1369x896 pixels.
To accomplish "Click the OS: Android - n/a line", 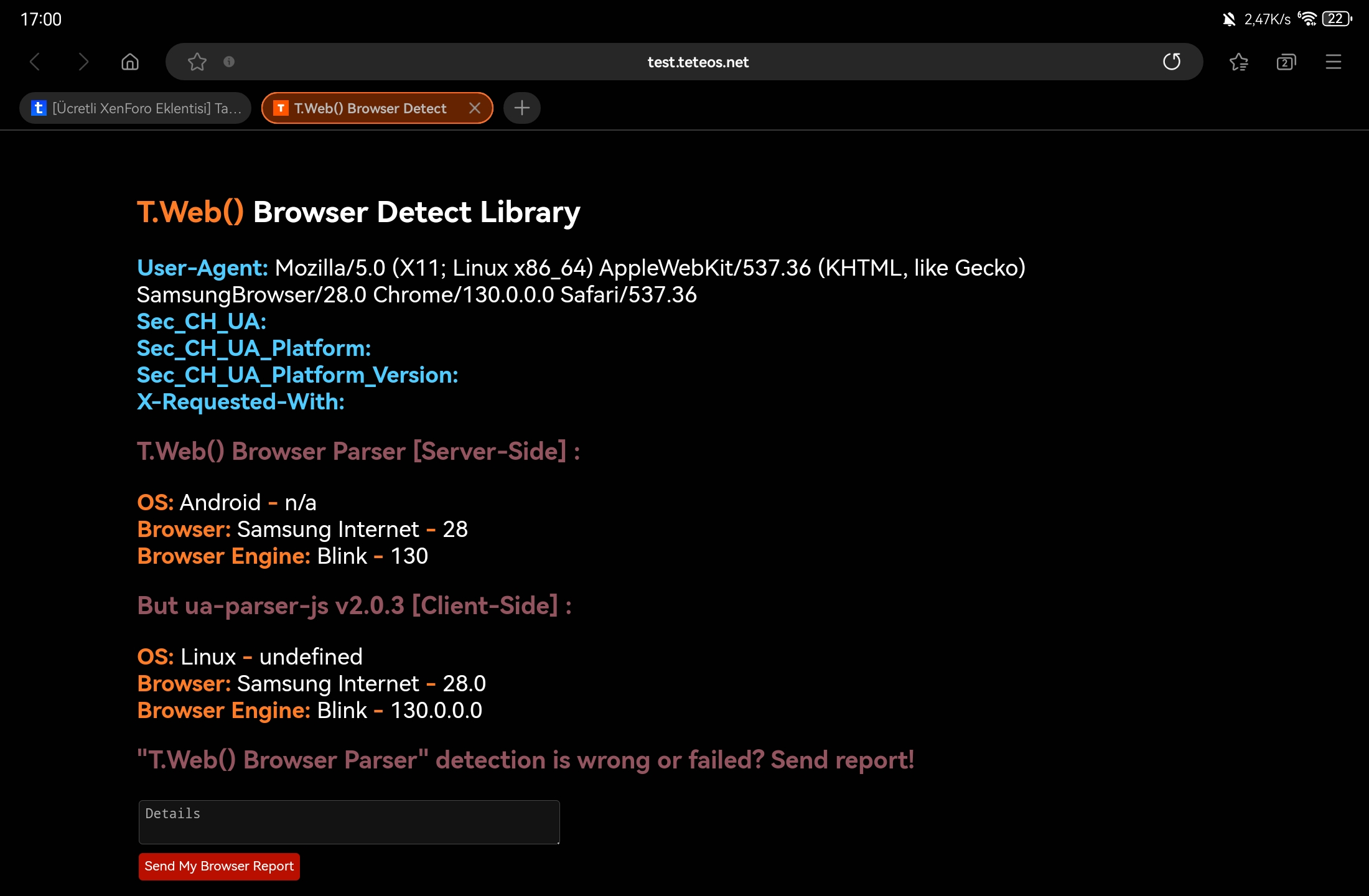I will click(227, 502).
